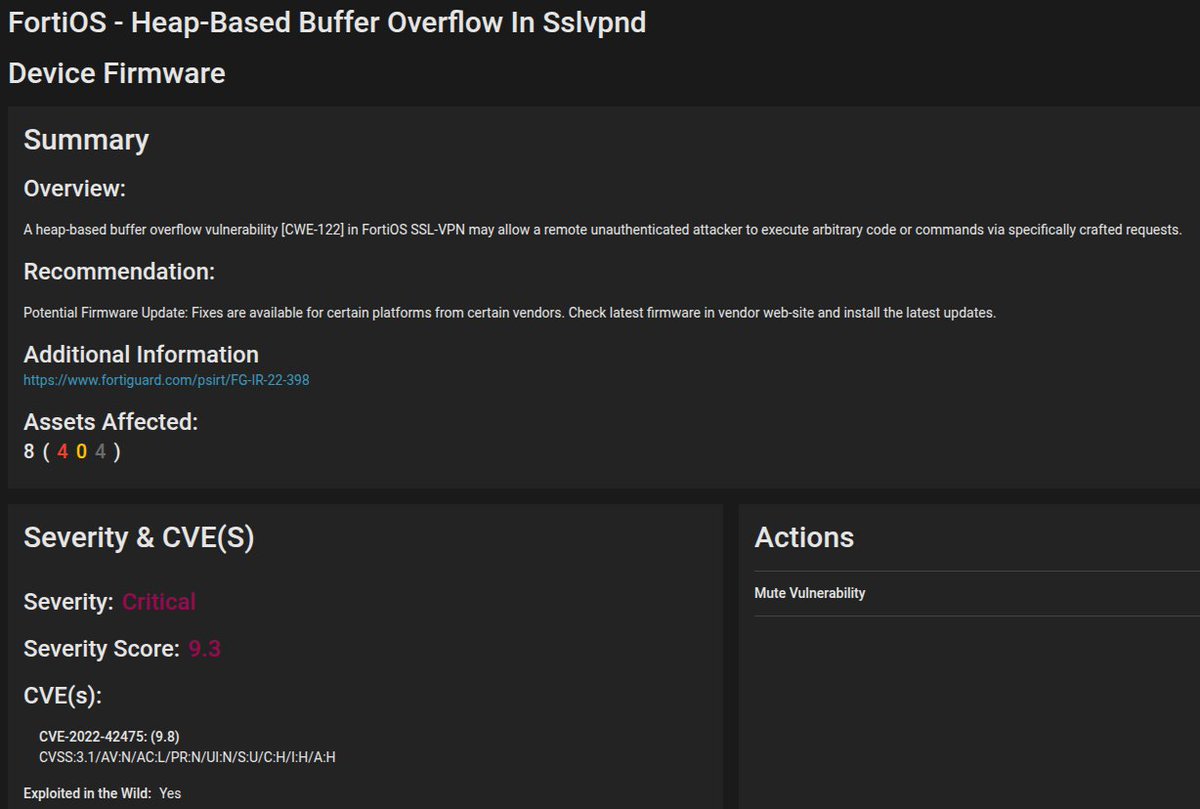The height and width of the screenshot is (809, 1200).
Task: Click the Potential Firmware Update recommendation text
Action: tap(510, 313)
